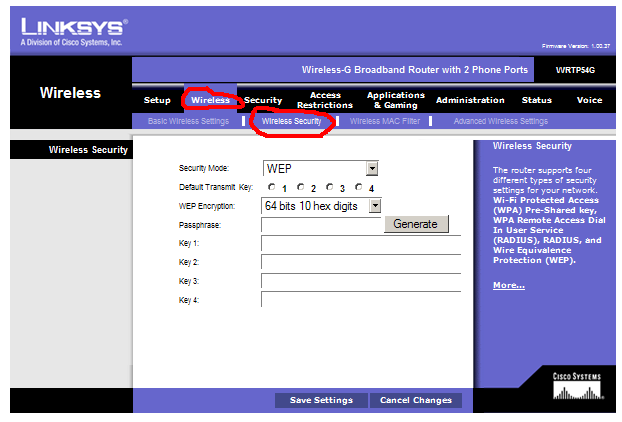The image size is (622, 422).
Task: Go to Basic Wireless Settings
Action: [x=188, y=121]
